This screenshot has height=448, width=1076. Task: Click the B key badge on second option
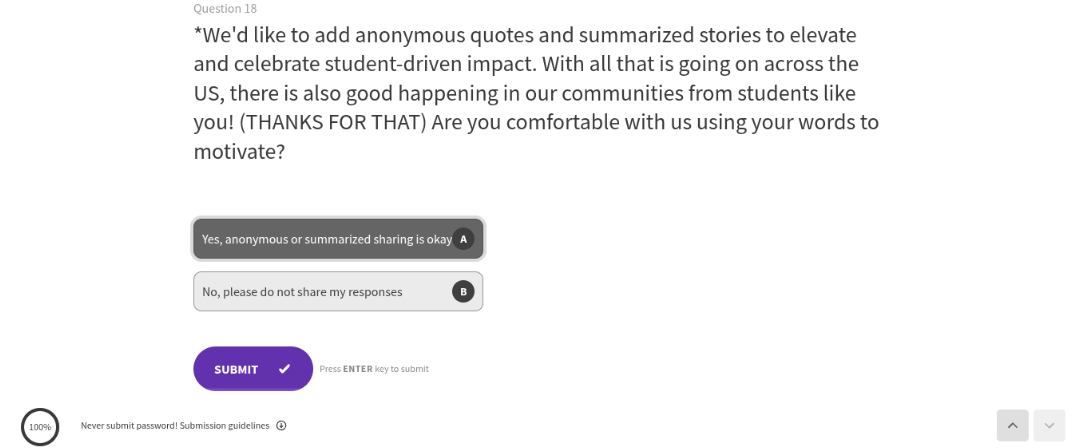coord(462,292)
